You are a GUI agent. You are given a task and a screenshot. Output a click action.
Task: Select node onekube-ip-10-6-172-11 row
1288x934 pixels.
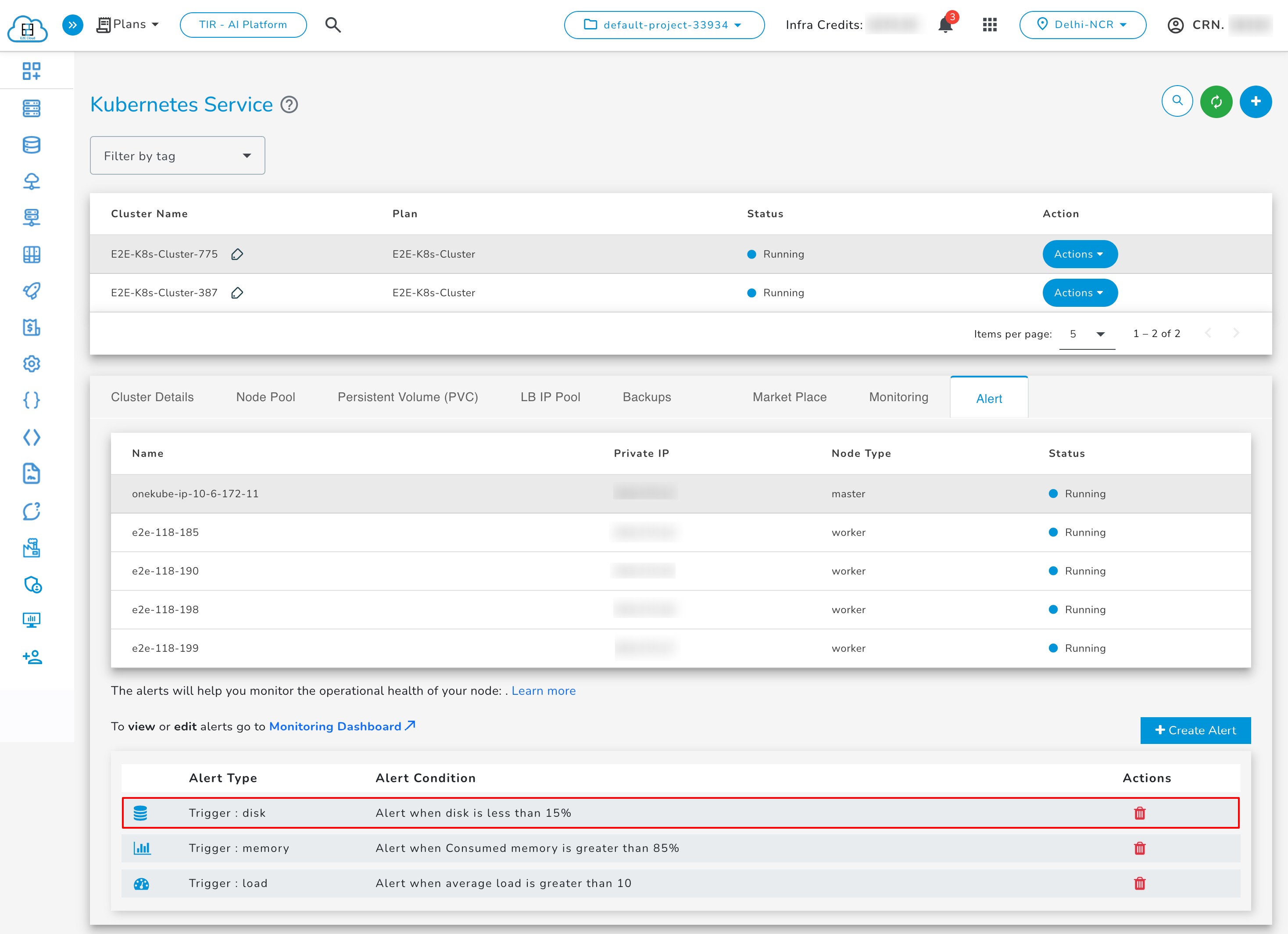click(680, 494)
